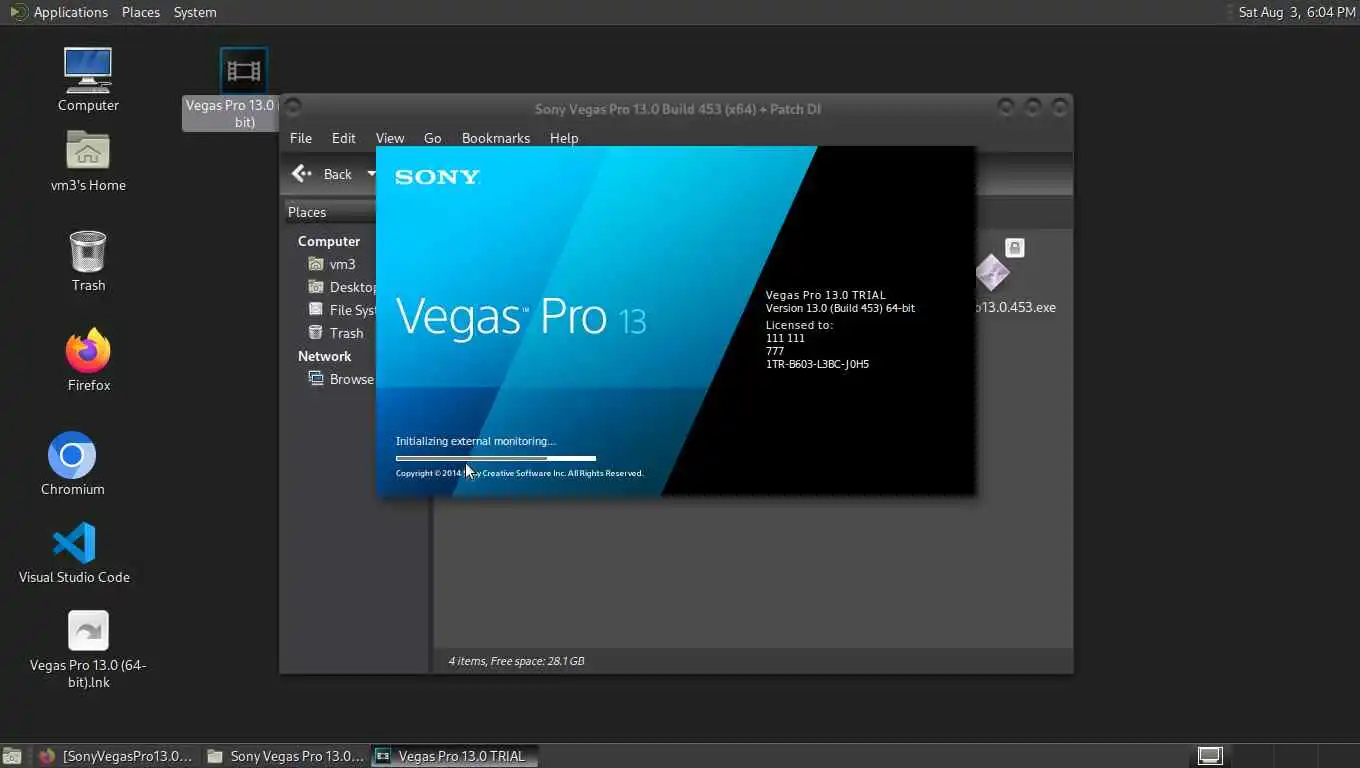Switch to SonyVegasPro13.0 Firefox taskbar entry
Viewport: 1360px width, 768px height.
click(x=115, y=756)
